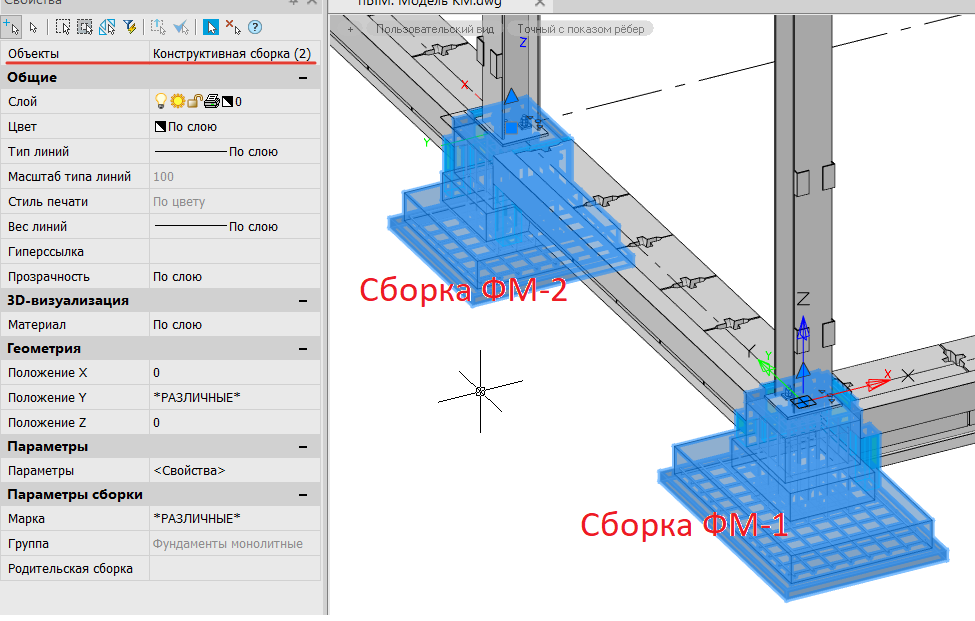Open the quick select filter funnel icon
This screenshot has width=975, height=621.
[x=129, y=27]
